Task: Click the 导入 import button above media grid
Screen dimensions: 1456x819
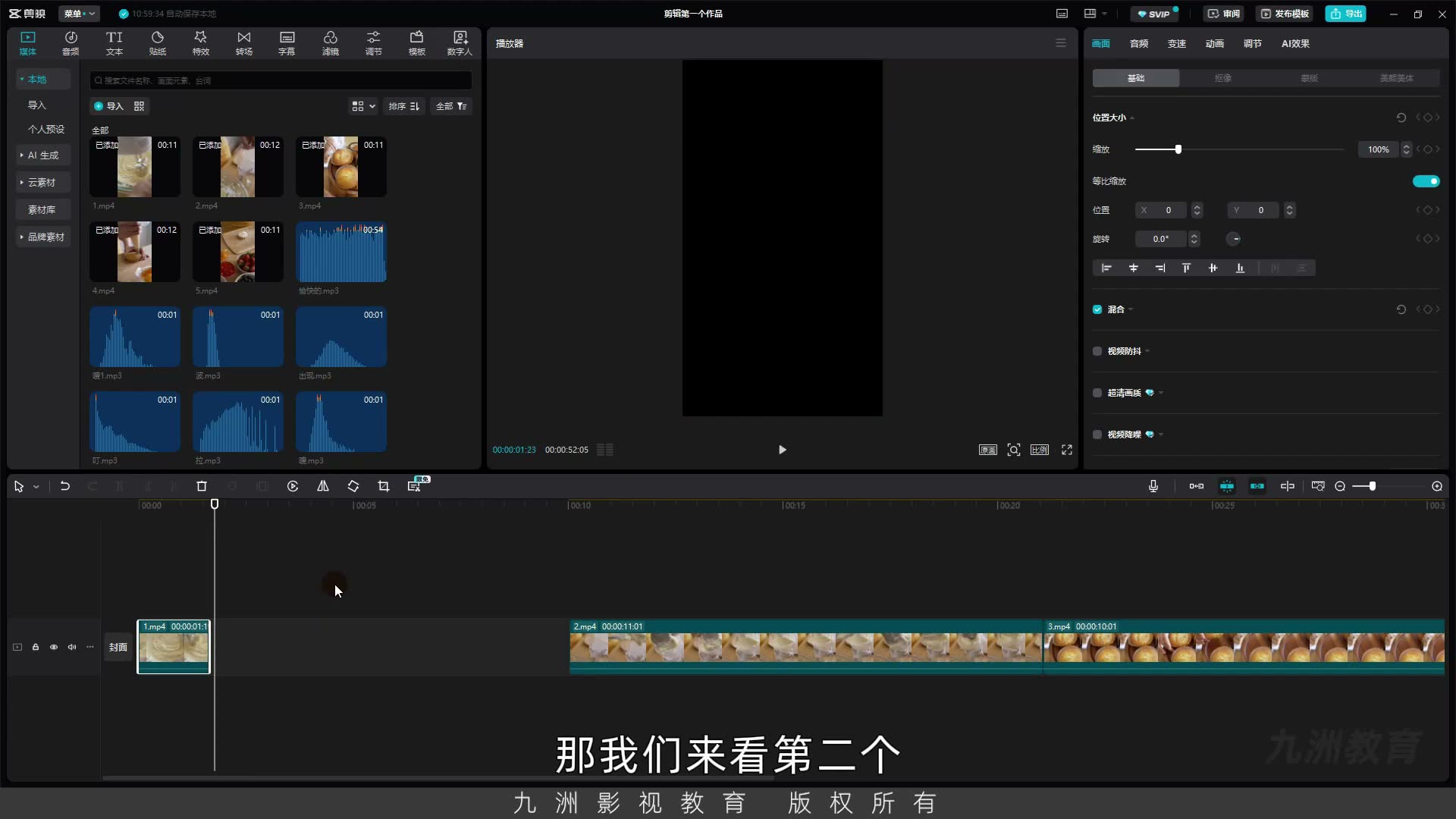Action: click(x=108, y=106)
